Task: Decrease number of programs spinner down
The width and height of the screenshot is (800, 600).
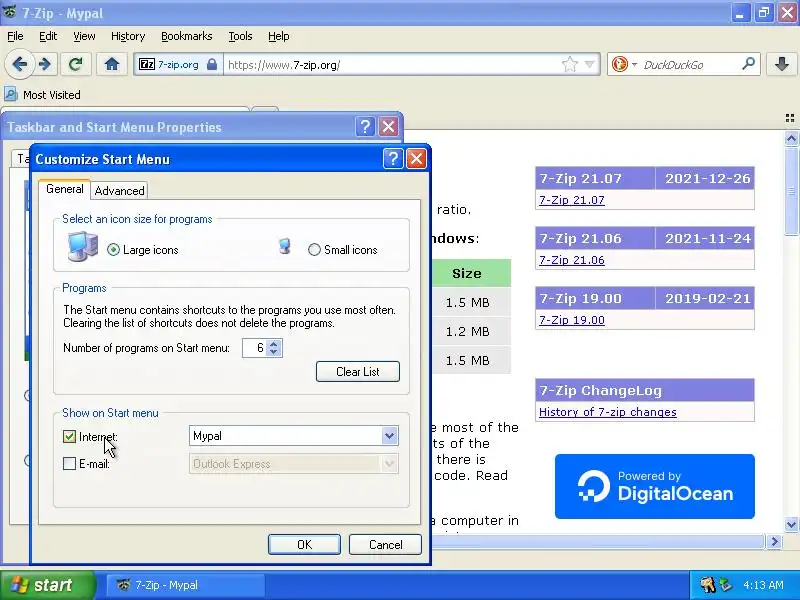Action: click(274, 353)
